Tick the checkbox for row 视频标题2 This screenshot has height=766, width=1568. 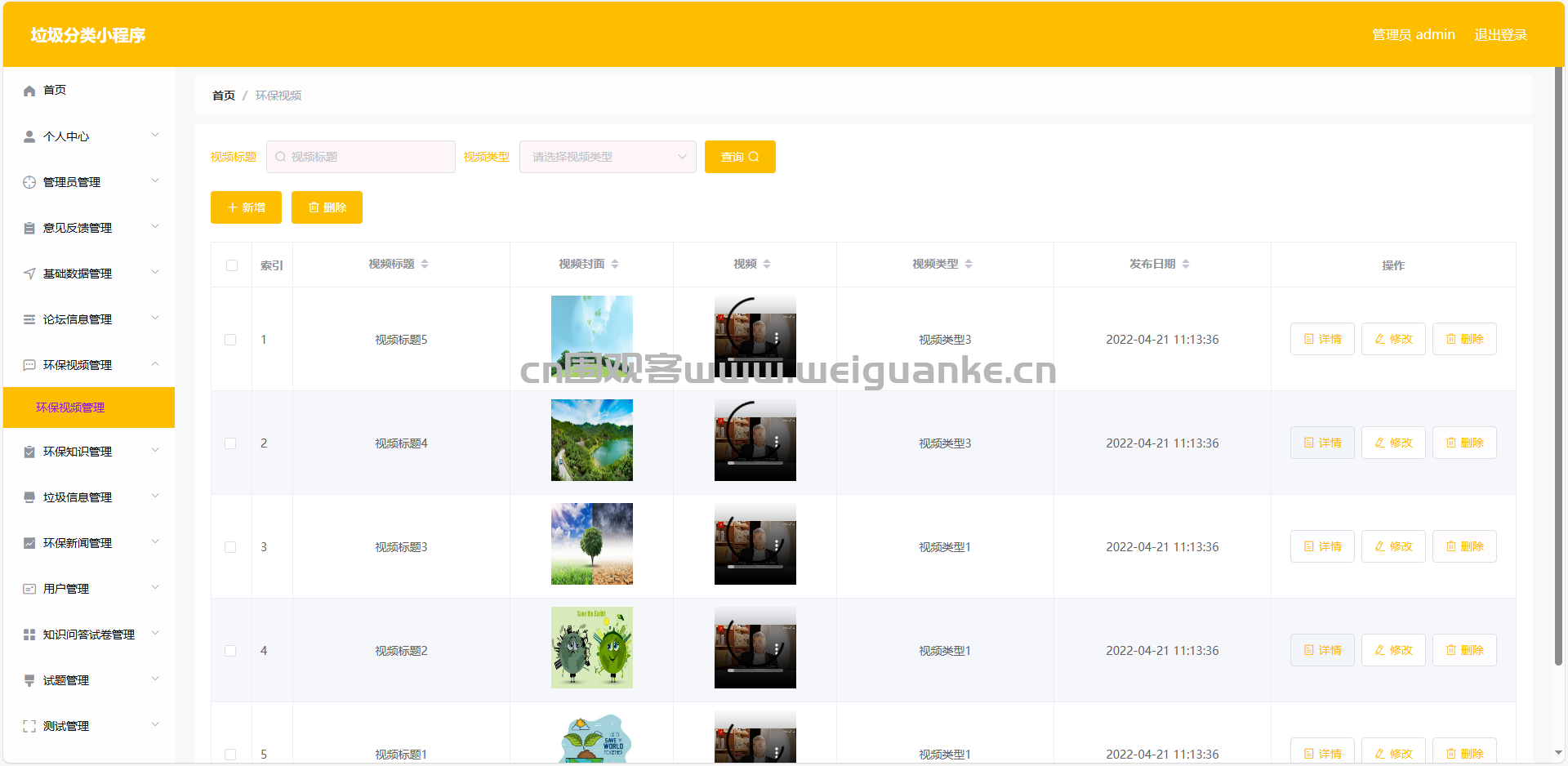click(230, 651)
